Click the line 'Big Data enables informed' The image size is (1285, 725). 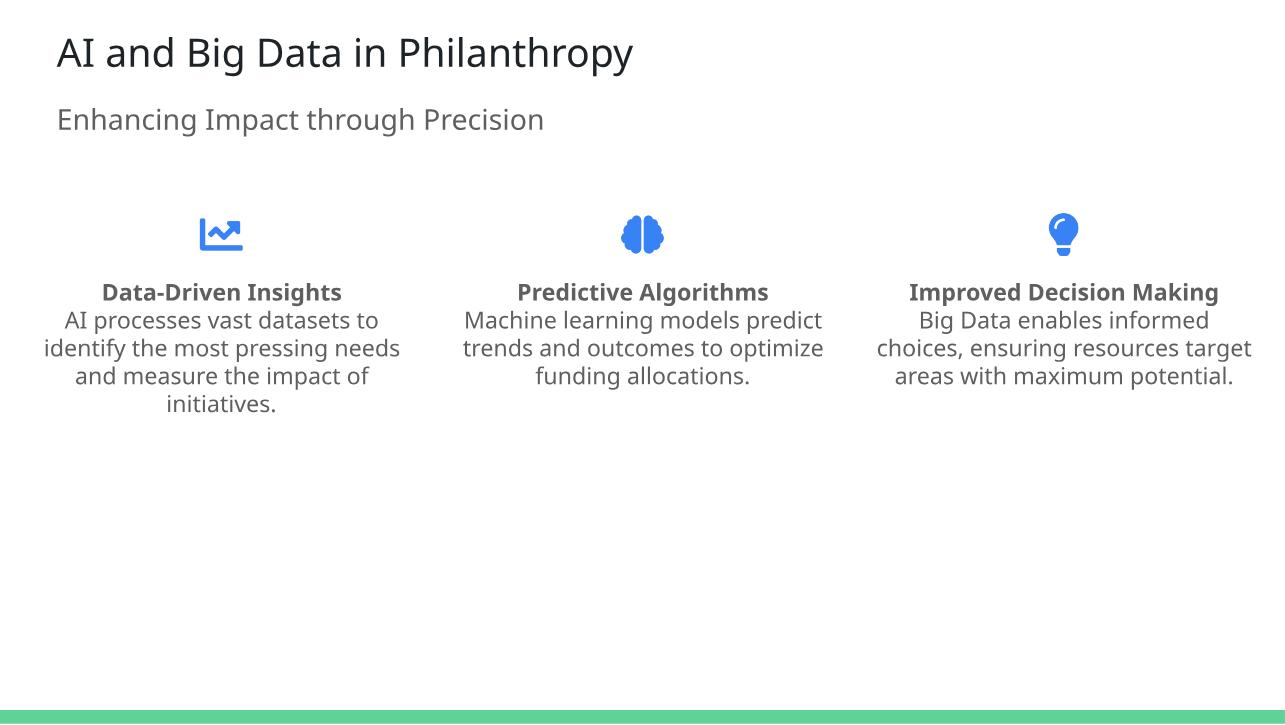1063,321
